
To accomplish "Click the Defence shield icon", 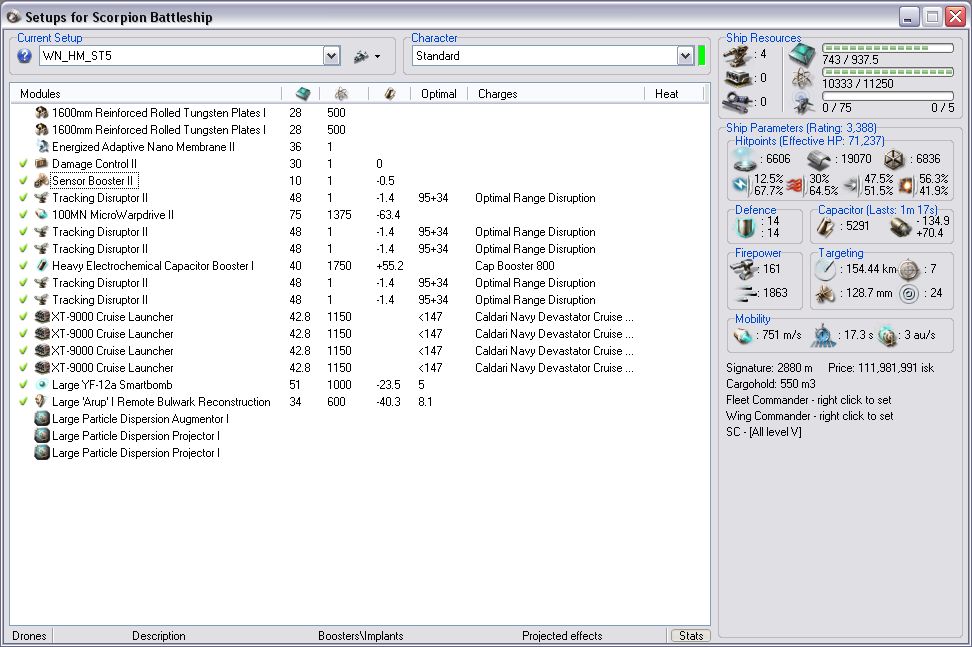I will click(746, 227).
